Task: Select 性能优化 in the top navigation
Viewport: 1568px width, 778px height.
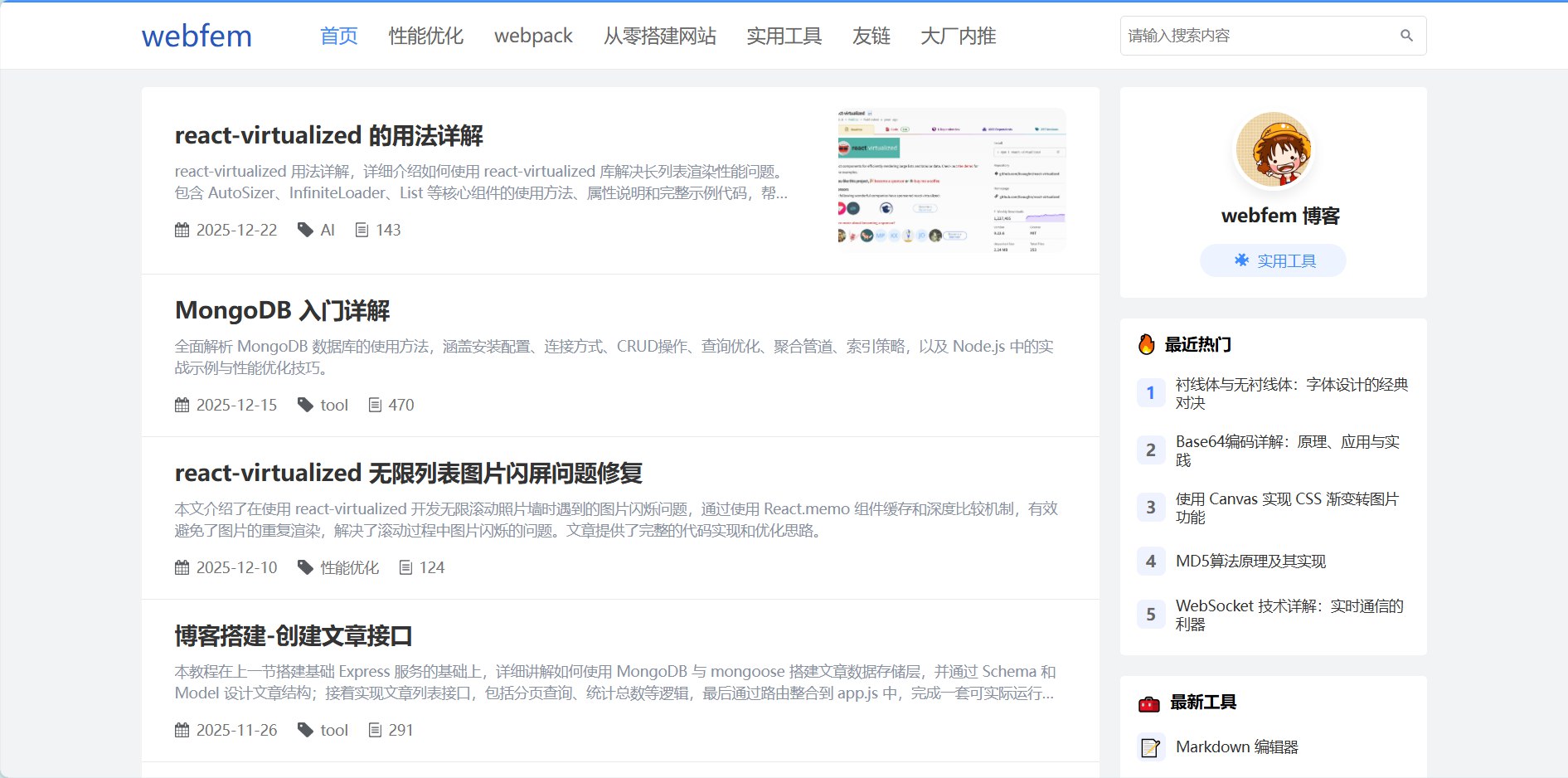Action: pos(425,36)
